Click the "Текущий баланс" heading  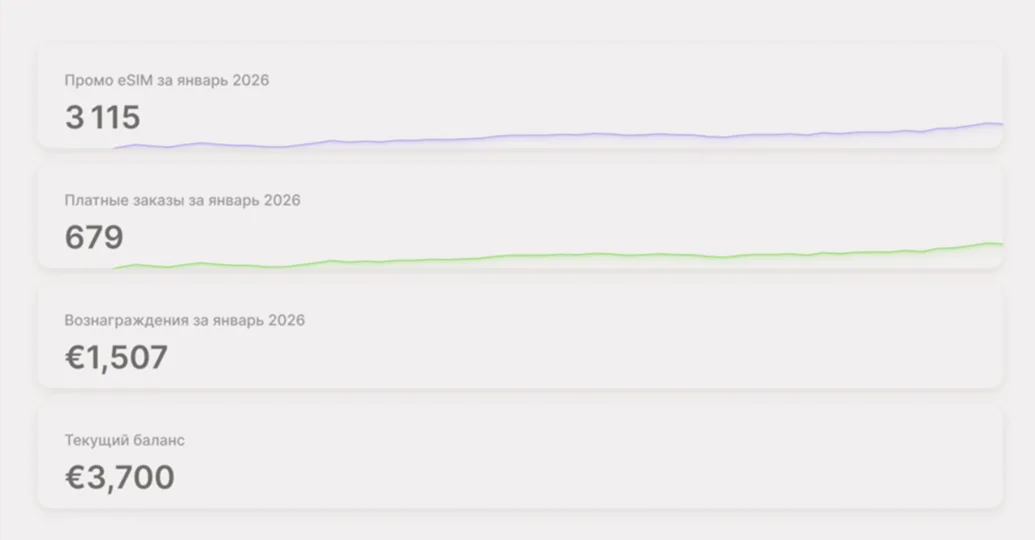click(x=125, y=441)
